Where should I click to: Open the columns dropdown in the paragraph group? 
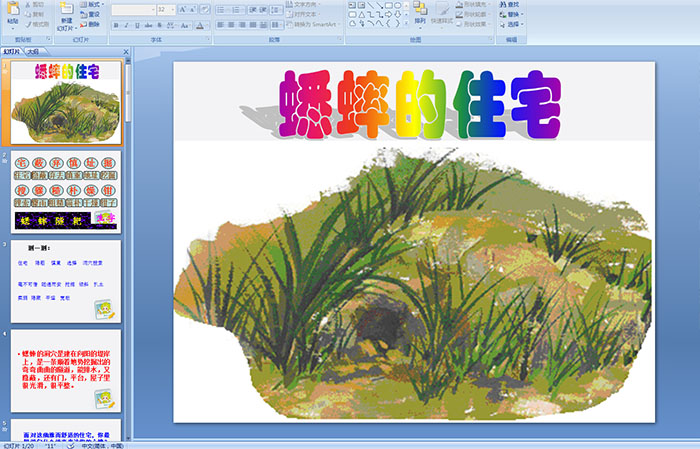click(x=277, y=25)
